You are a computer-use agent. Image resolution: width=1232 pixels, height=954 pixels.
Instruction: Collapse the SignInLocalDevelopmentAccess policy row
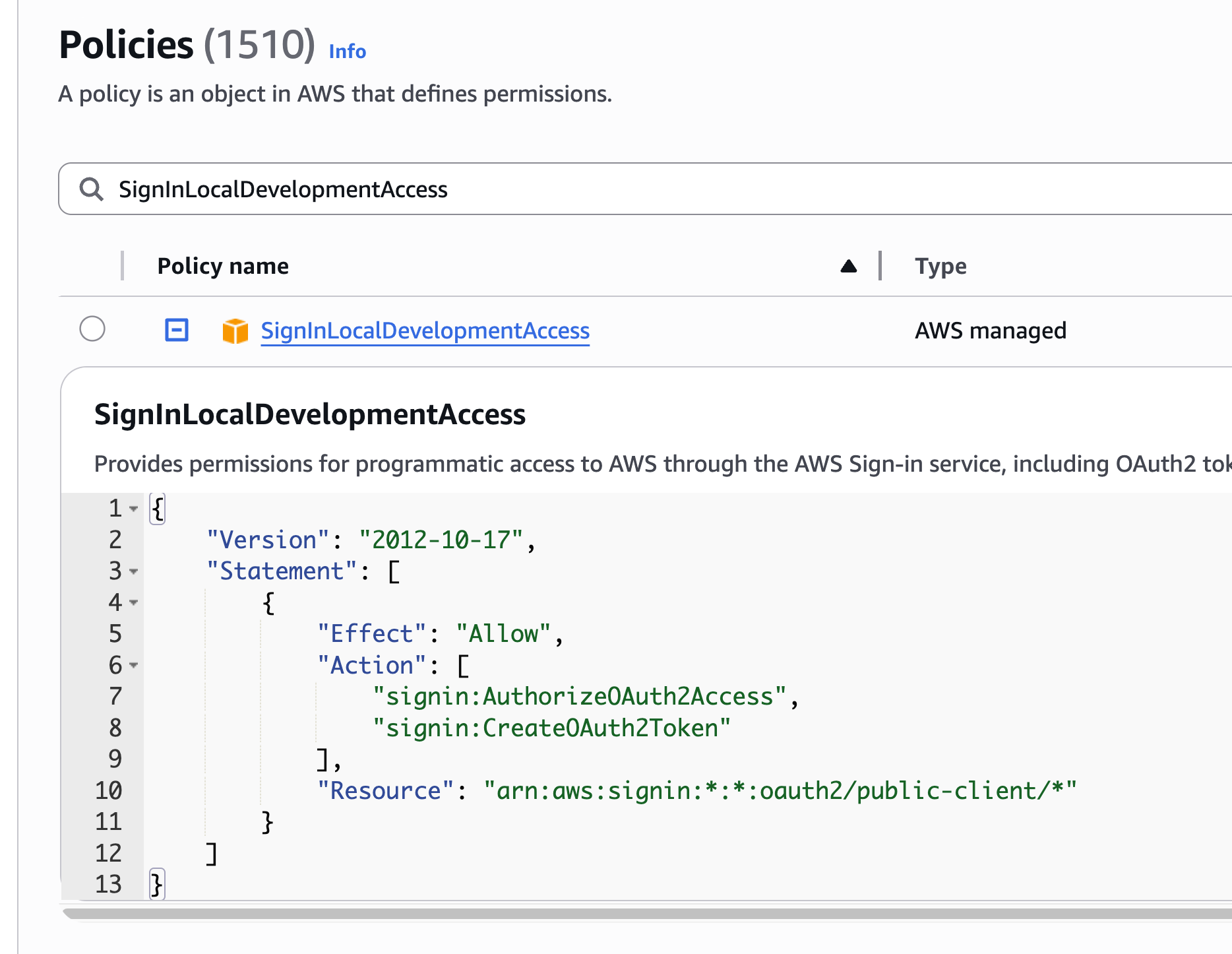click(176, 329)
